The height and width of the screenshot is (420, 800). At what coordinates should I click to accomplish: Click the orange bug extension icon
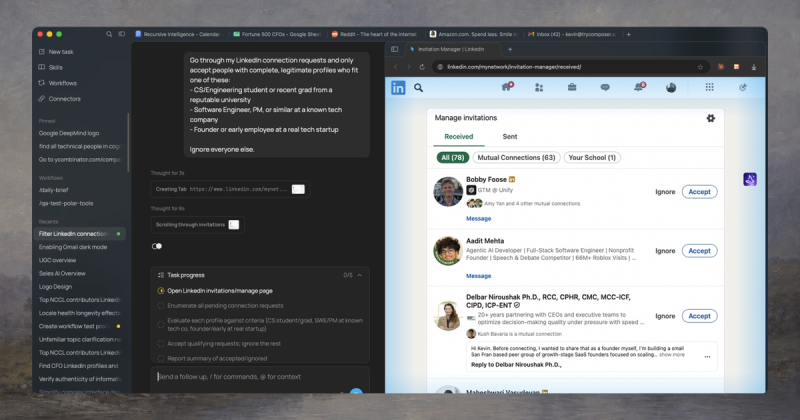[x=720, y=67]
